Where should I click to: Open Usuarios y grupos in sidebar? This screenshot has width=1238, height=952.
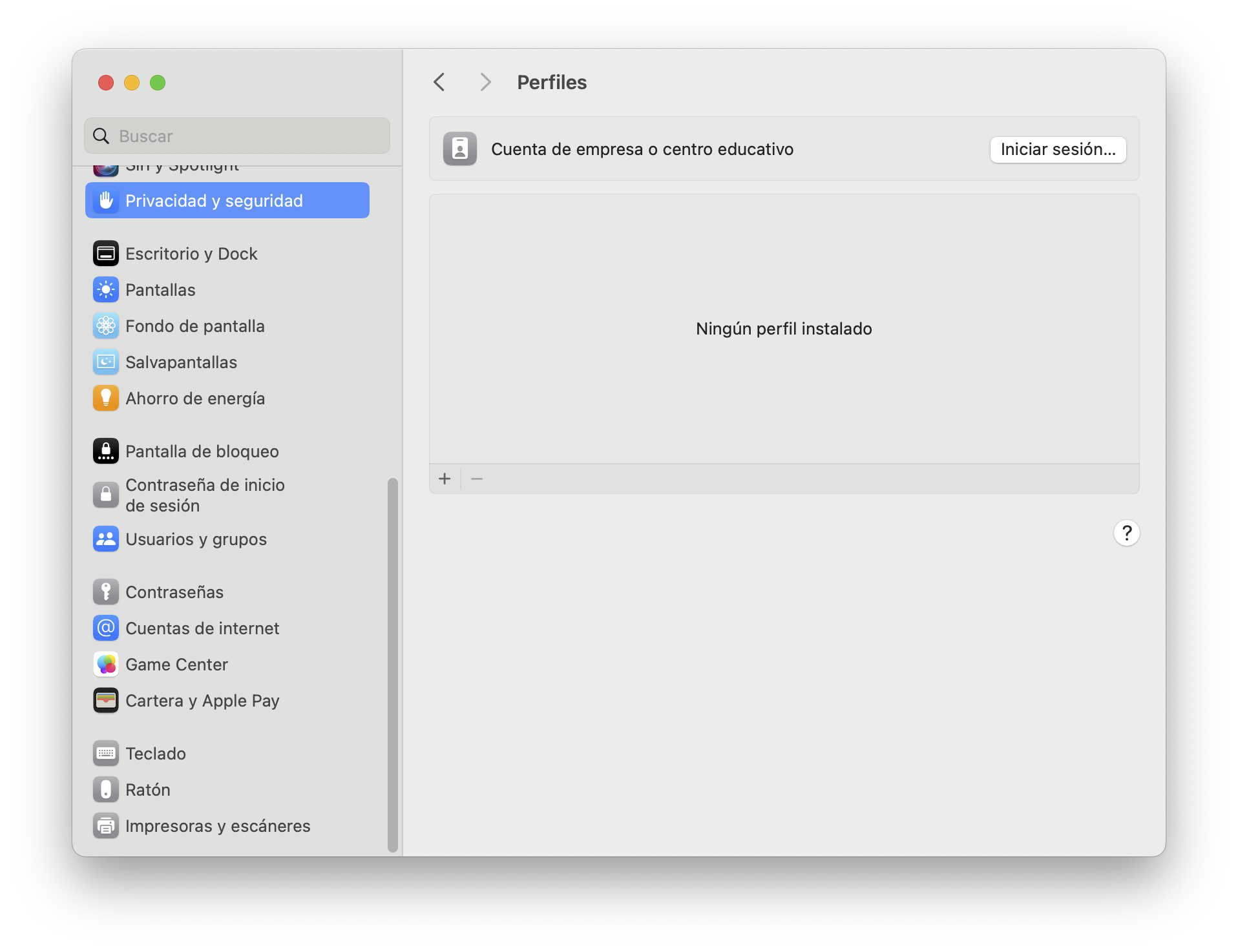point(196,539)
